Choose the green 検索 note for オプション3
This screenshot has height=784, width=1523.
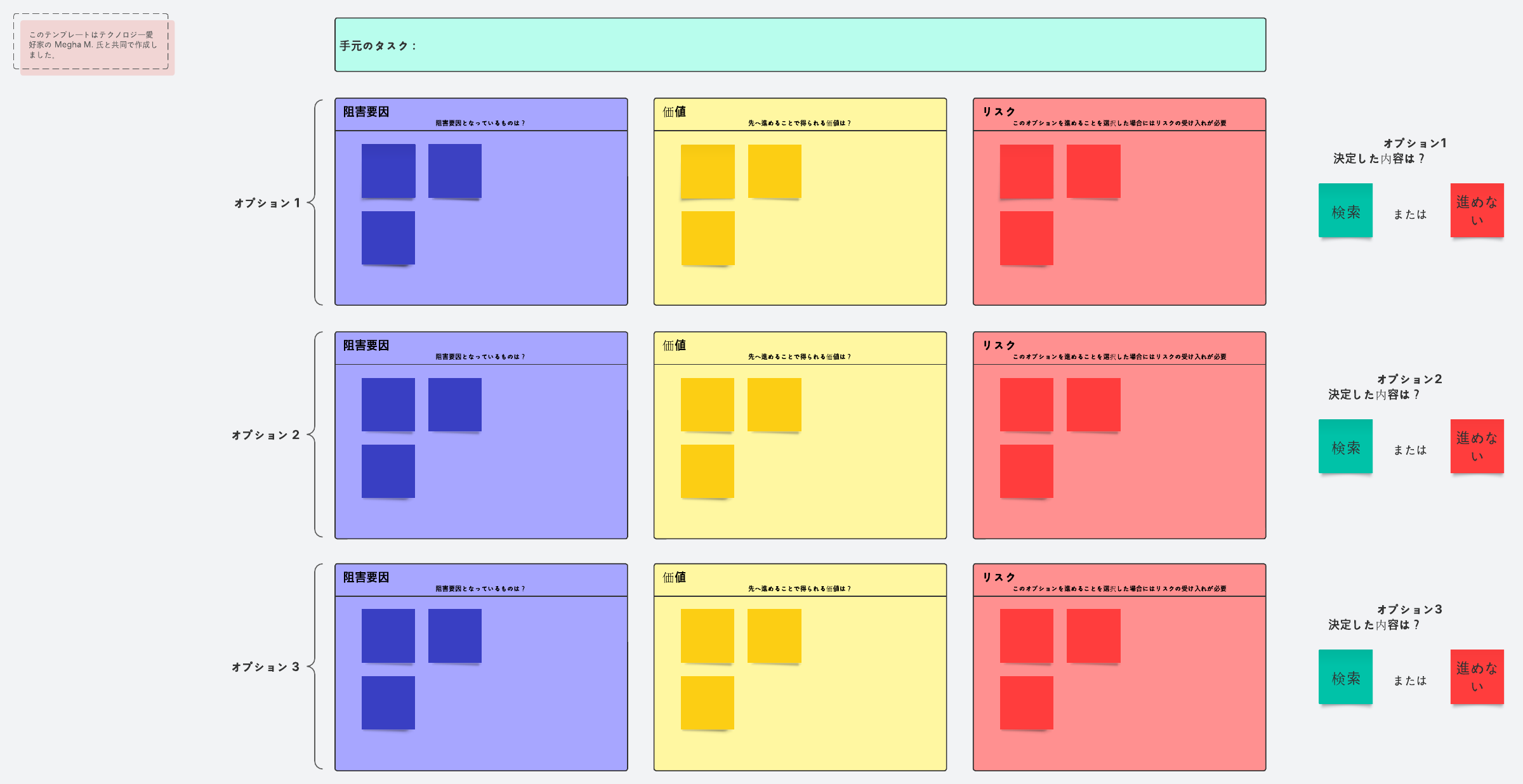pos(1345,677)
